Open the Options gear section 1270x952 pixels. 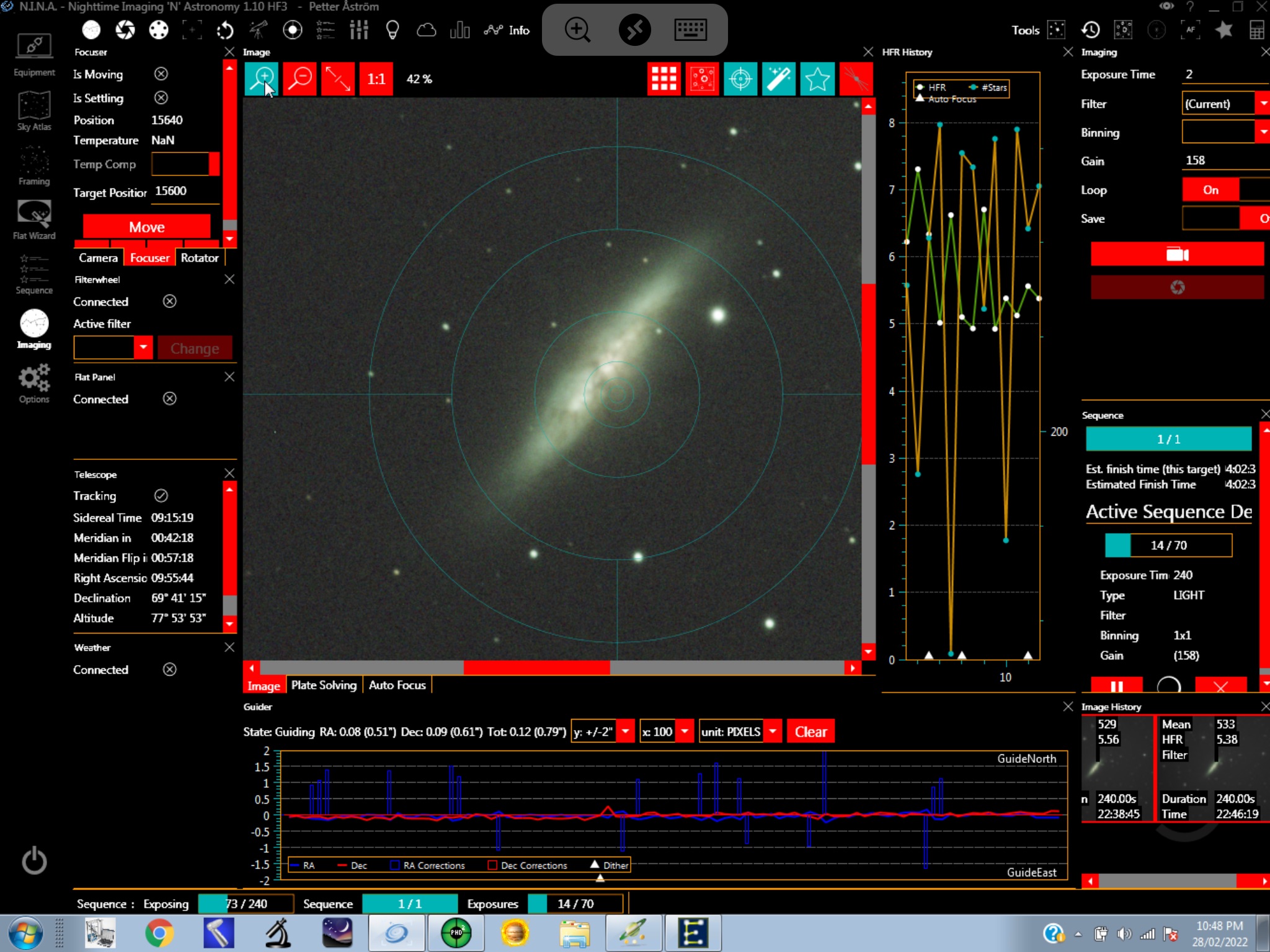click(34, 384)
